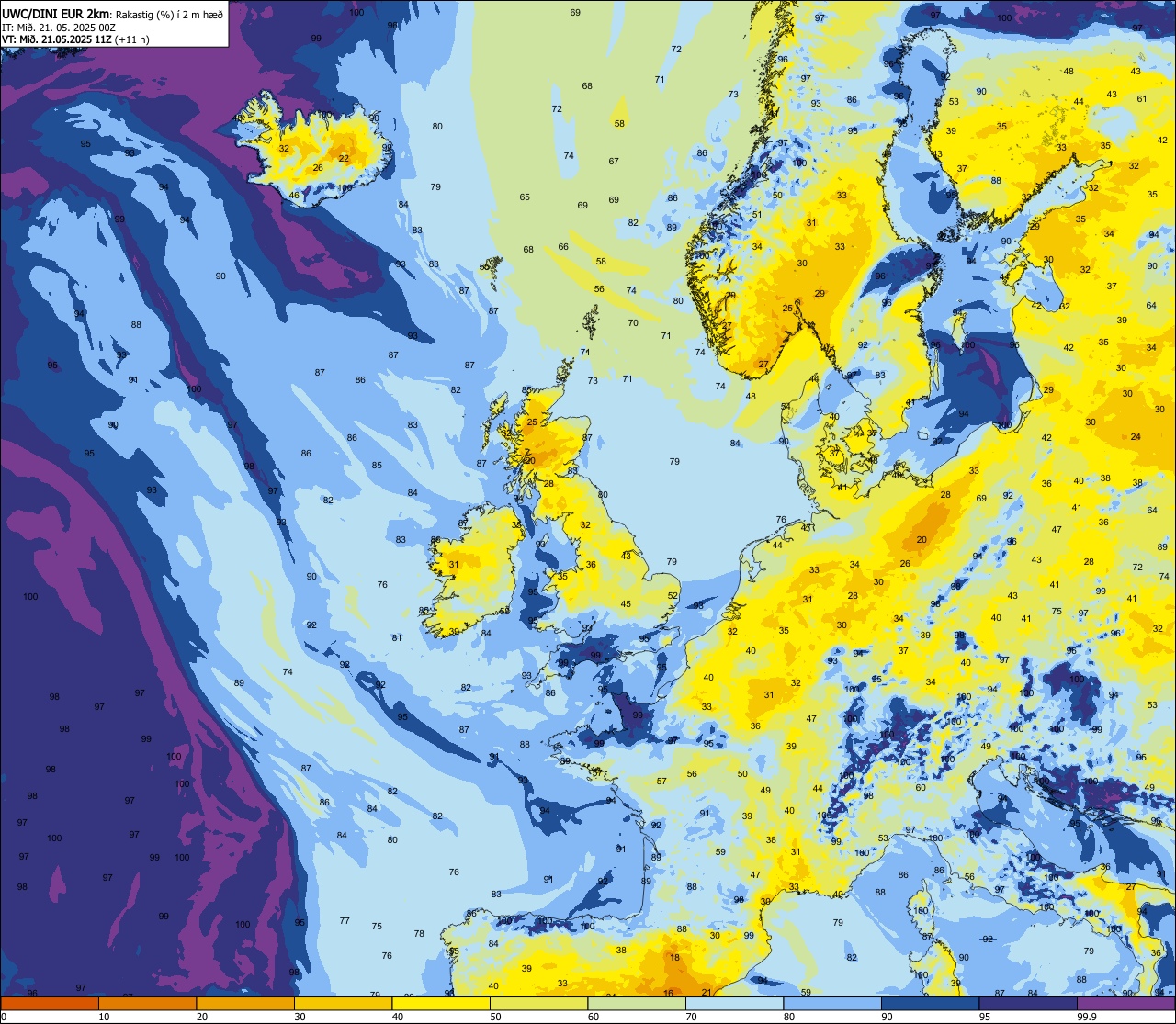
Task: Click the legend tick label "95"
Action: [x=985, y=1017]
